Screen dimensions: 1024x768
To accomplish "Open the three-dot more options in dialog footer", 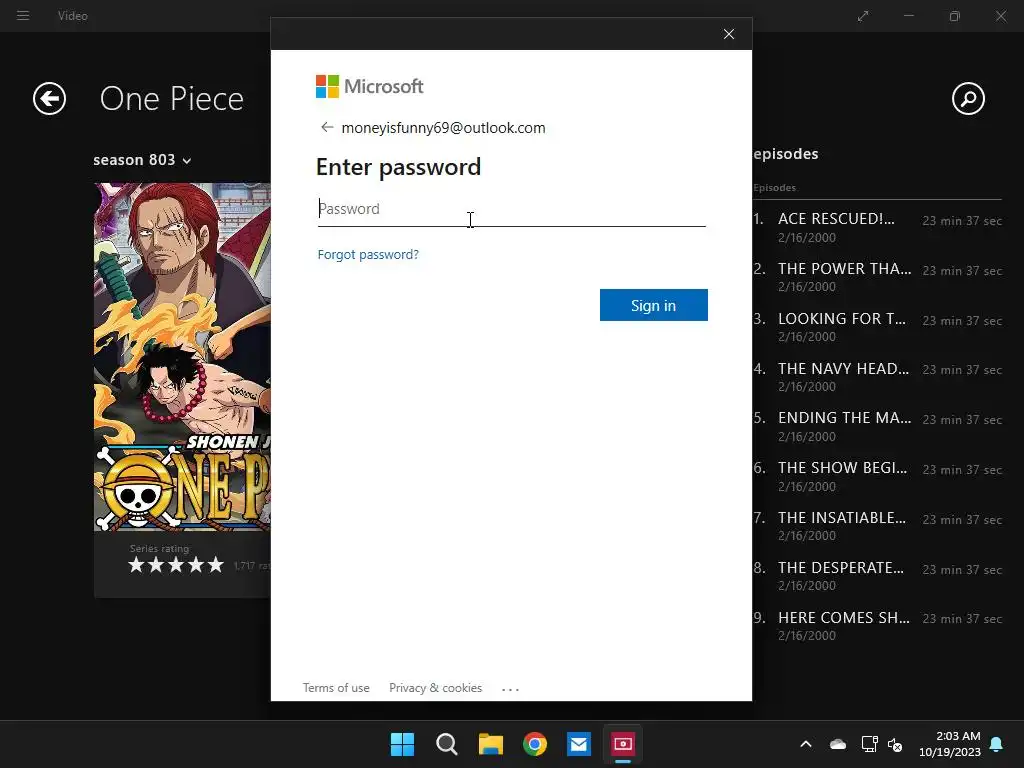I will click(510, 689).
